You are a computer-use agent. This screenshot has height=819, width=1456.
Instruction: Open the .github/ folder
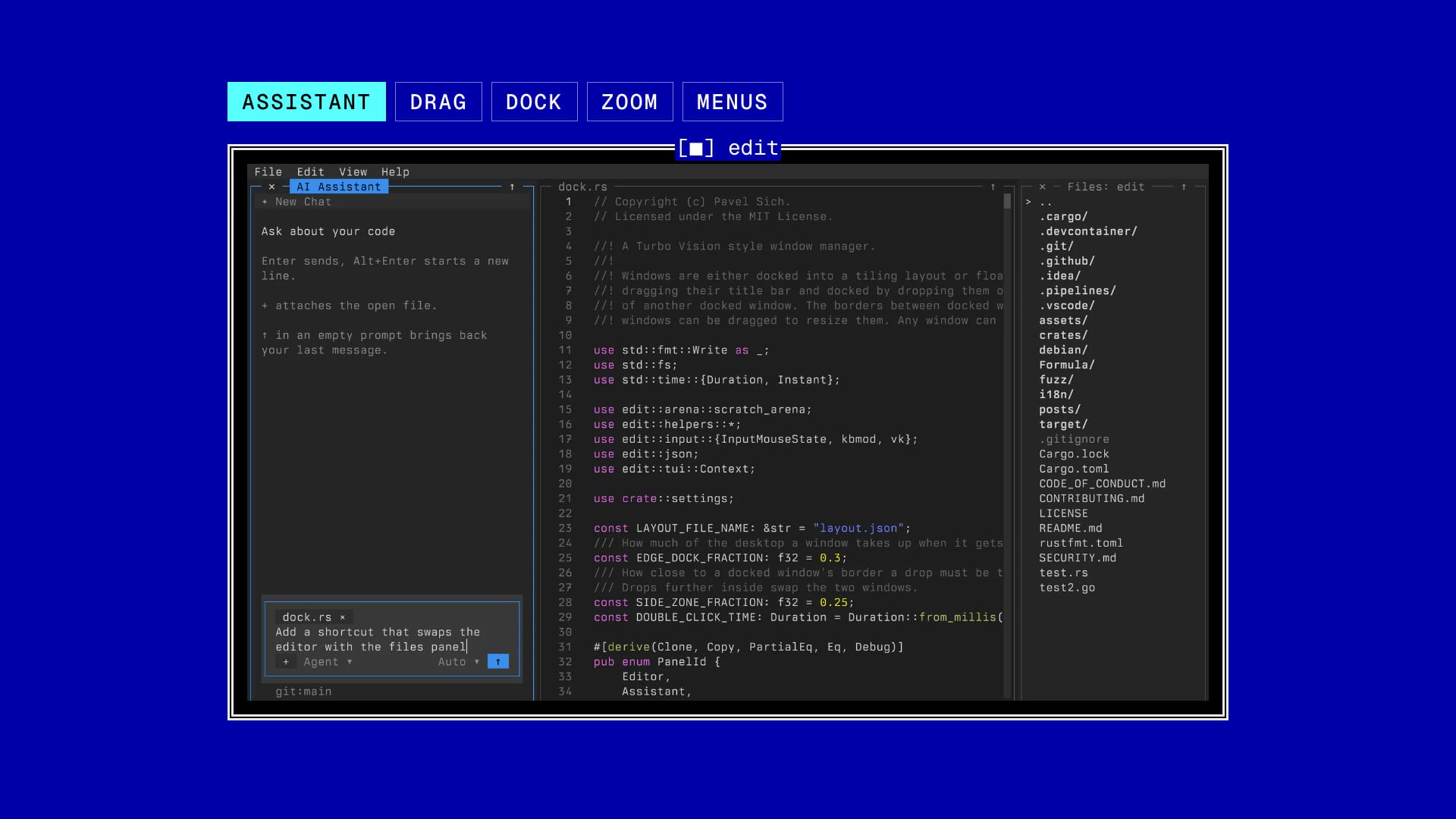pyautogui.click(x=1067, y=261)
